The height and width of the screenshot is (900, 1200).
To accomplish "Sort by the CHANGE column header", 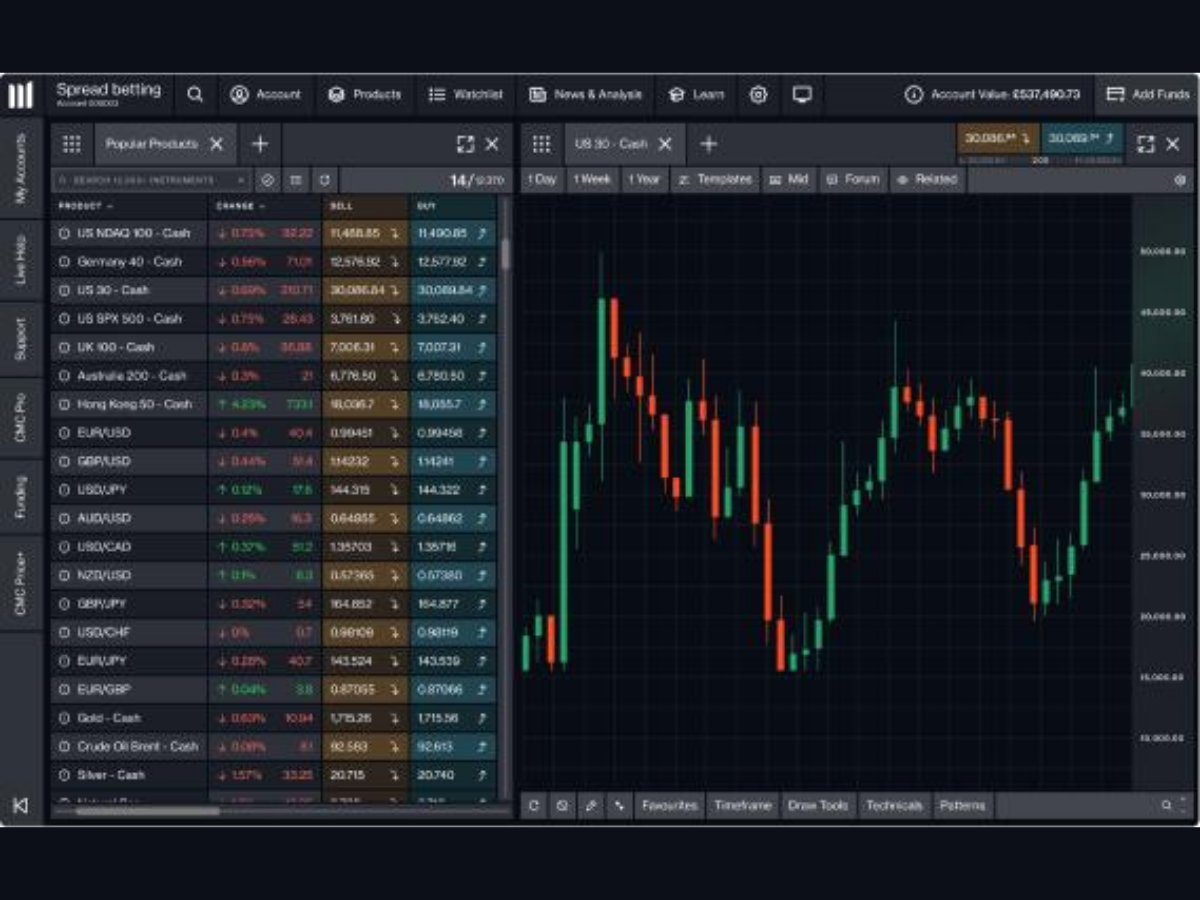I will tap(241, 206).
